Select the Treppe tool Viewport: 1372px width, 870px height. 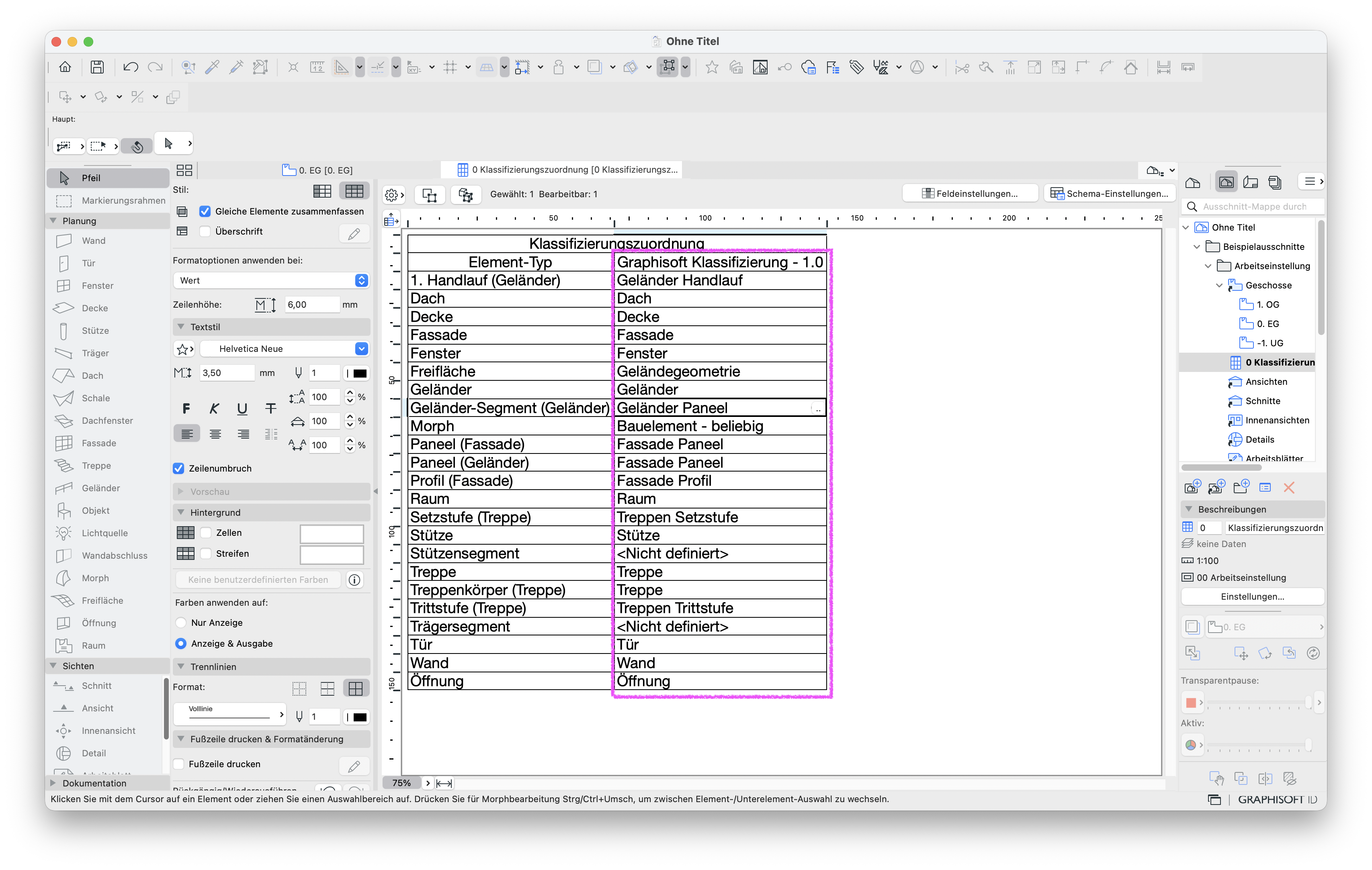pyautogui.click(x=108, y=466)
